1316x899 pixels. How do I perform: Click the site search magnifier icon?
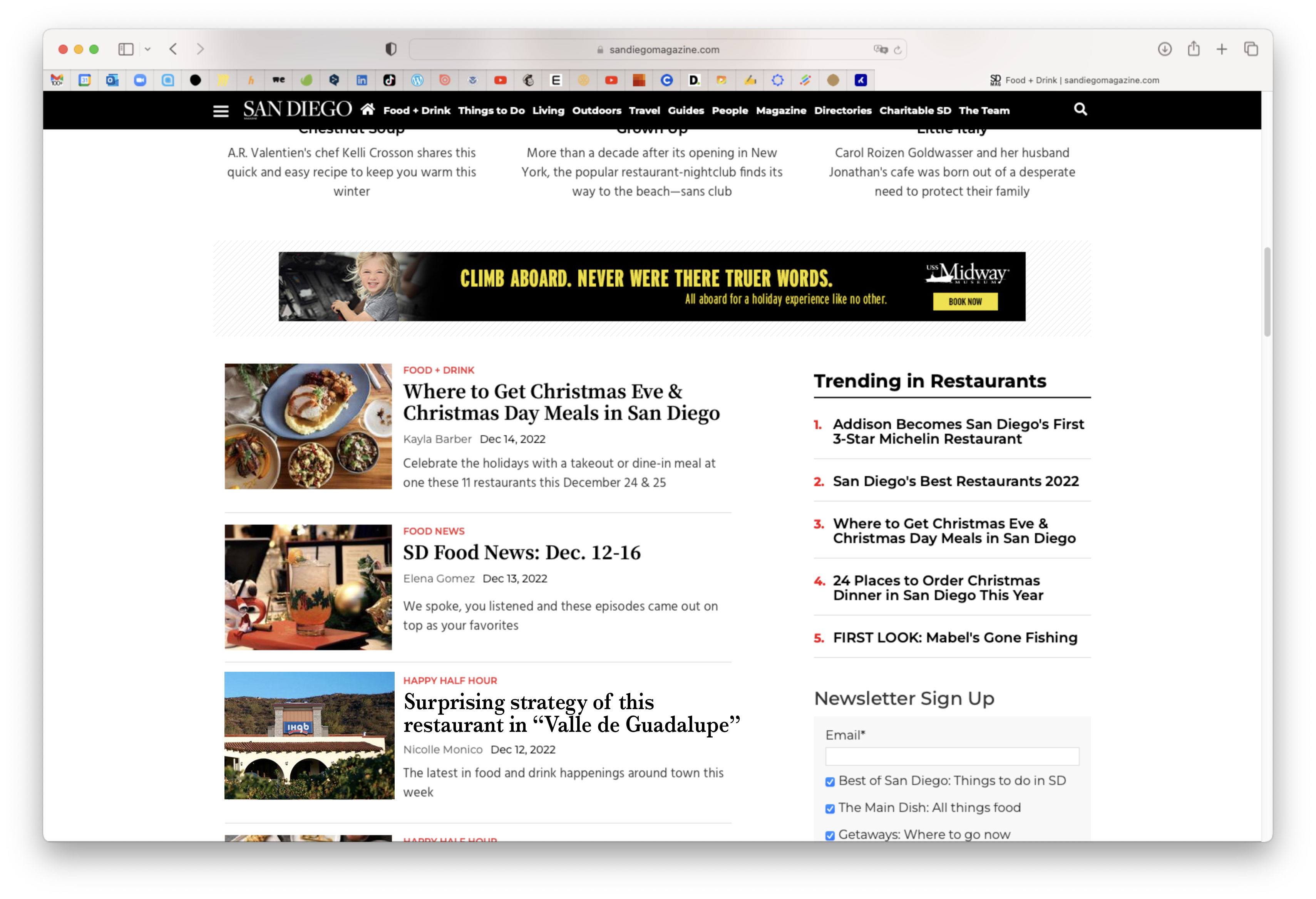(x=1080, y=109)
